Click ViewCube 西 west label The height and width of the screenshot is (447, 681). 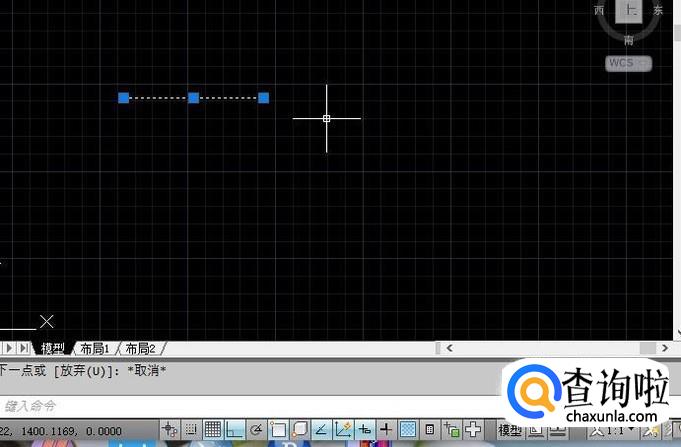pos(599,10)
